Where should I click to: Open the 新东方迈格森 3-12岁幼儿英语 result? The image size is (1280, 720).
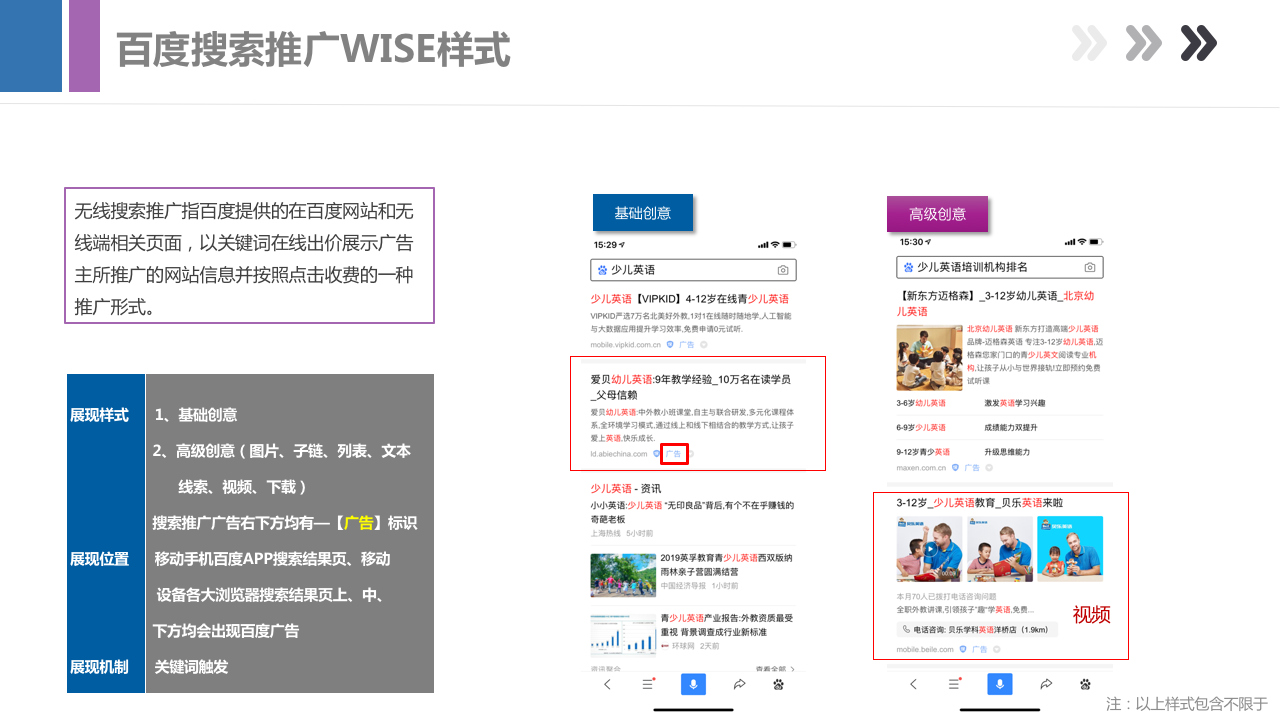[x=997, y=304]
